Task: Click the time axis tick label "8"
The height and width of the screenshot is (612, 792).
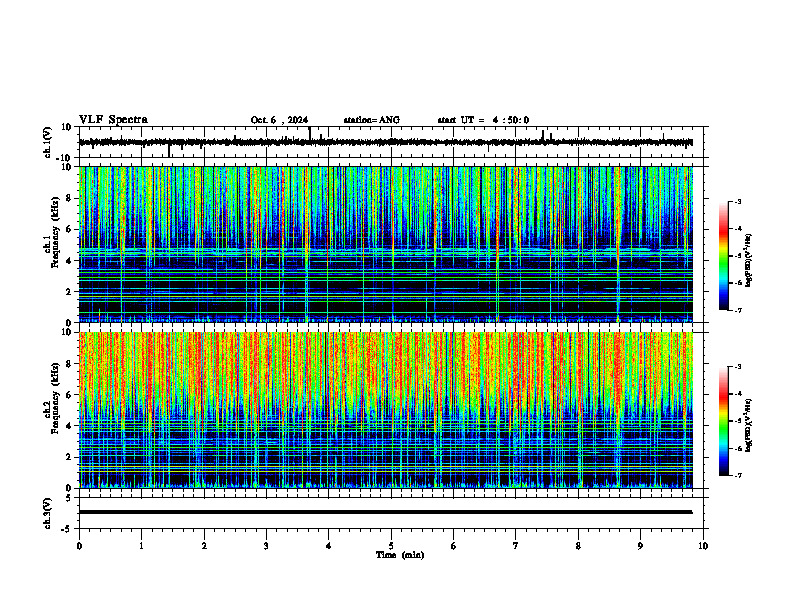Action: [x=578, y=546]
